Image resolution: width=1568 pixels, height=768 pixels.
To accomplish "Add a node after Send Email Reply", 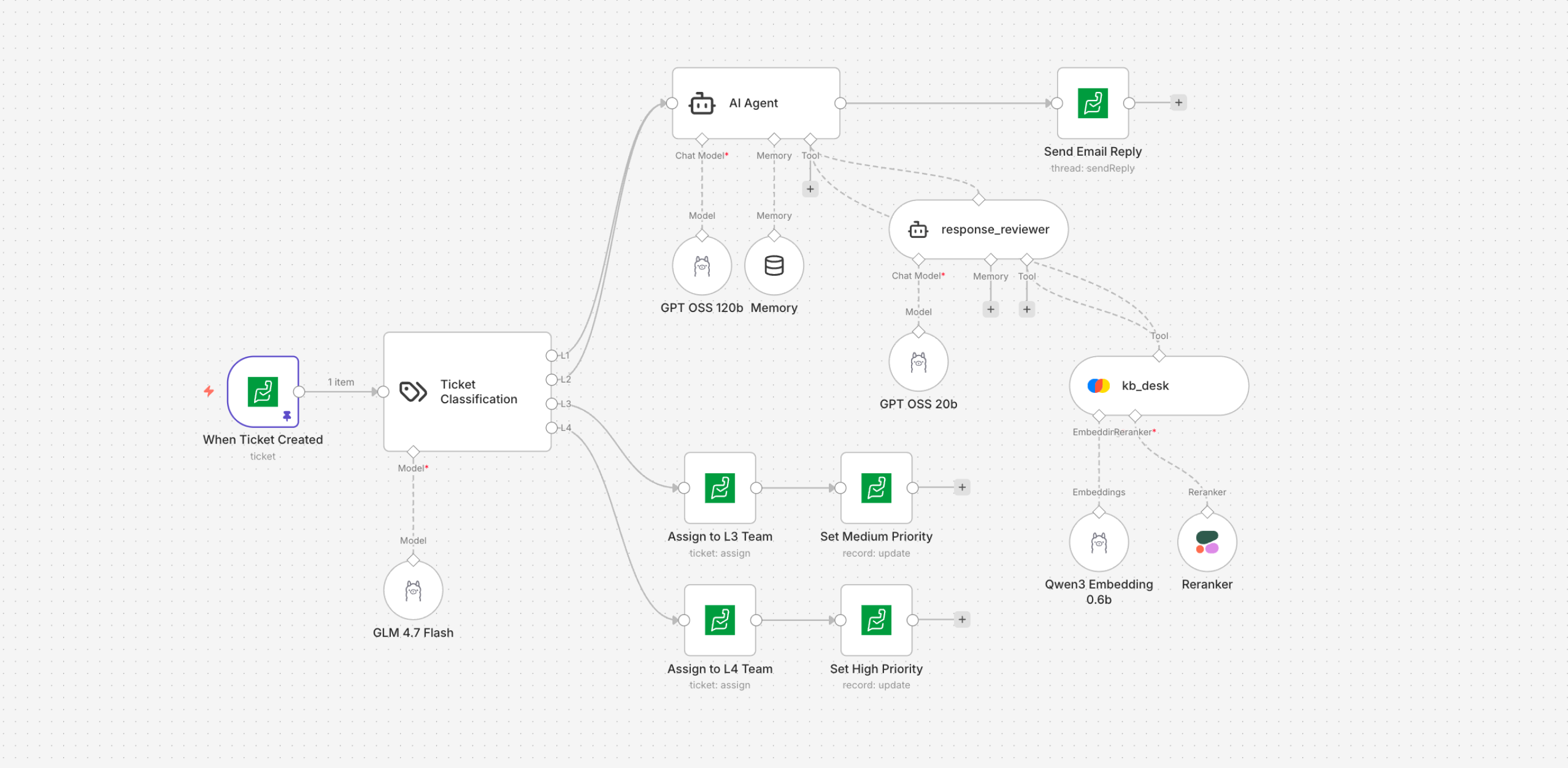I will (1178, 102).
